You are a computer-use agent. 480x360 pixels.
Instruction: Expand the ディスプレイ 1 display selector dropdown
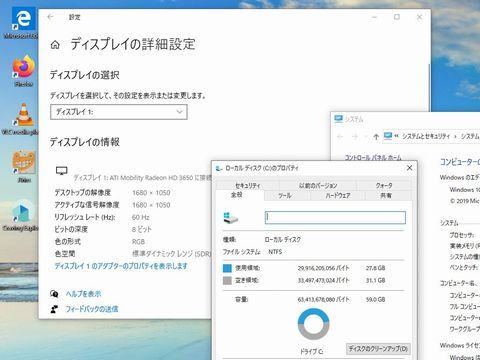pos(119,112)
